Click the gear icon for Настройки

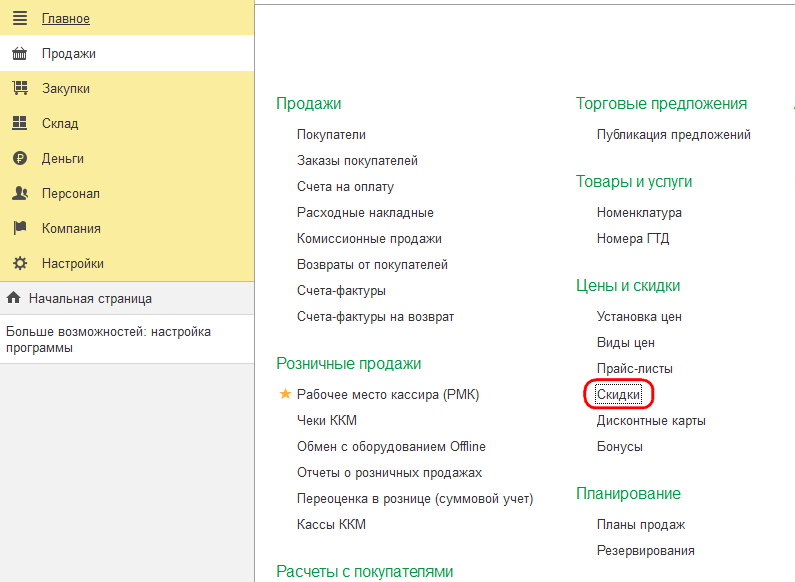pyautogui.click(x=20, y=263)
